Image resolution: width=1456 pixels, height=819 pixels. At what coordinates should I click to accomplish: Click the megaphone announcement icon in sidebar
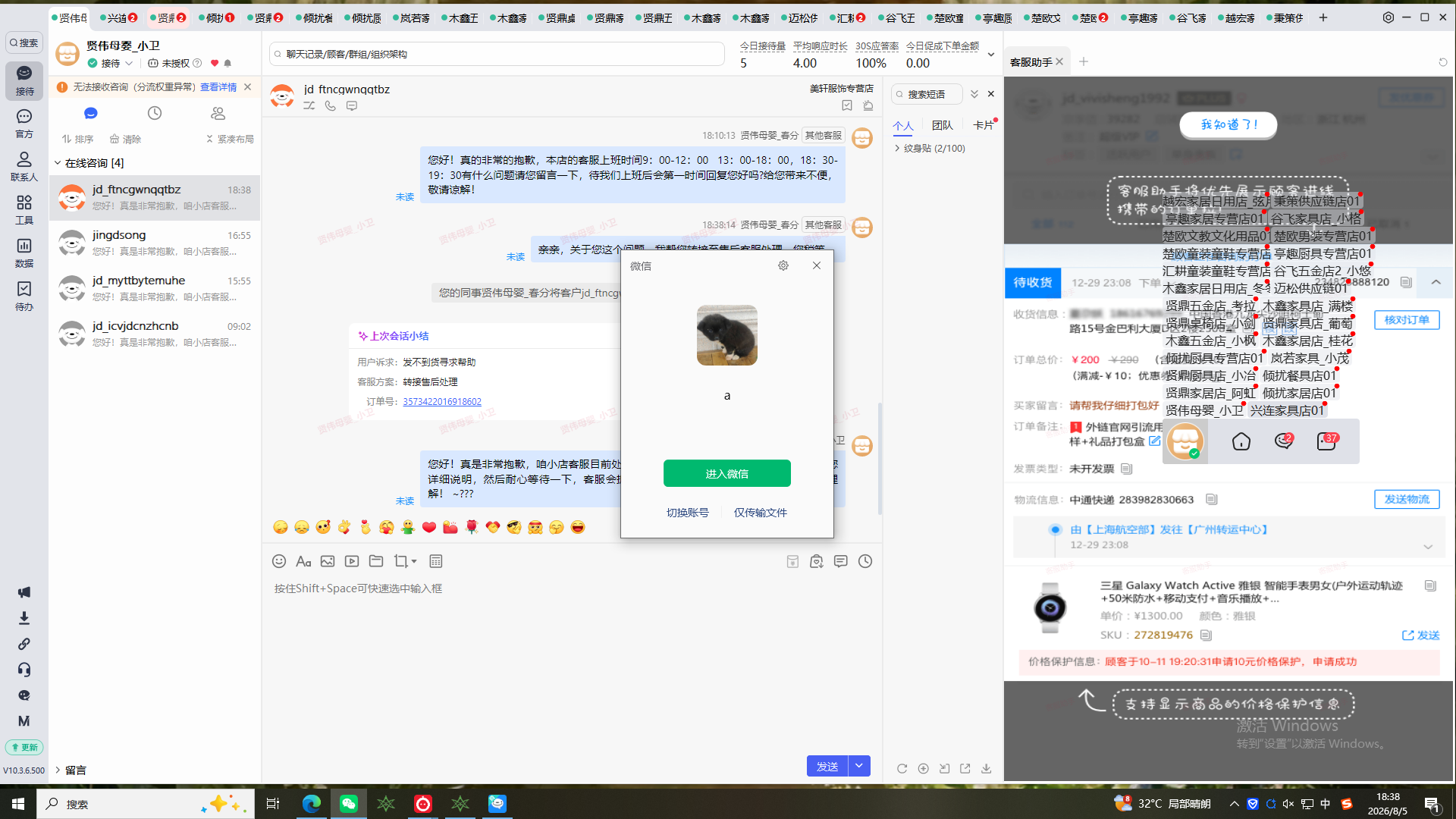click(24, 592)
